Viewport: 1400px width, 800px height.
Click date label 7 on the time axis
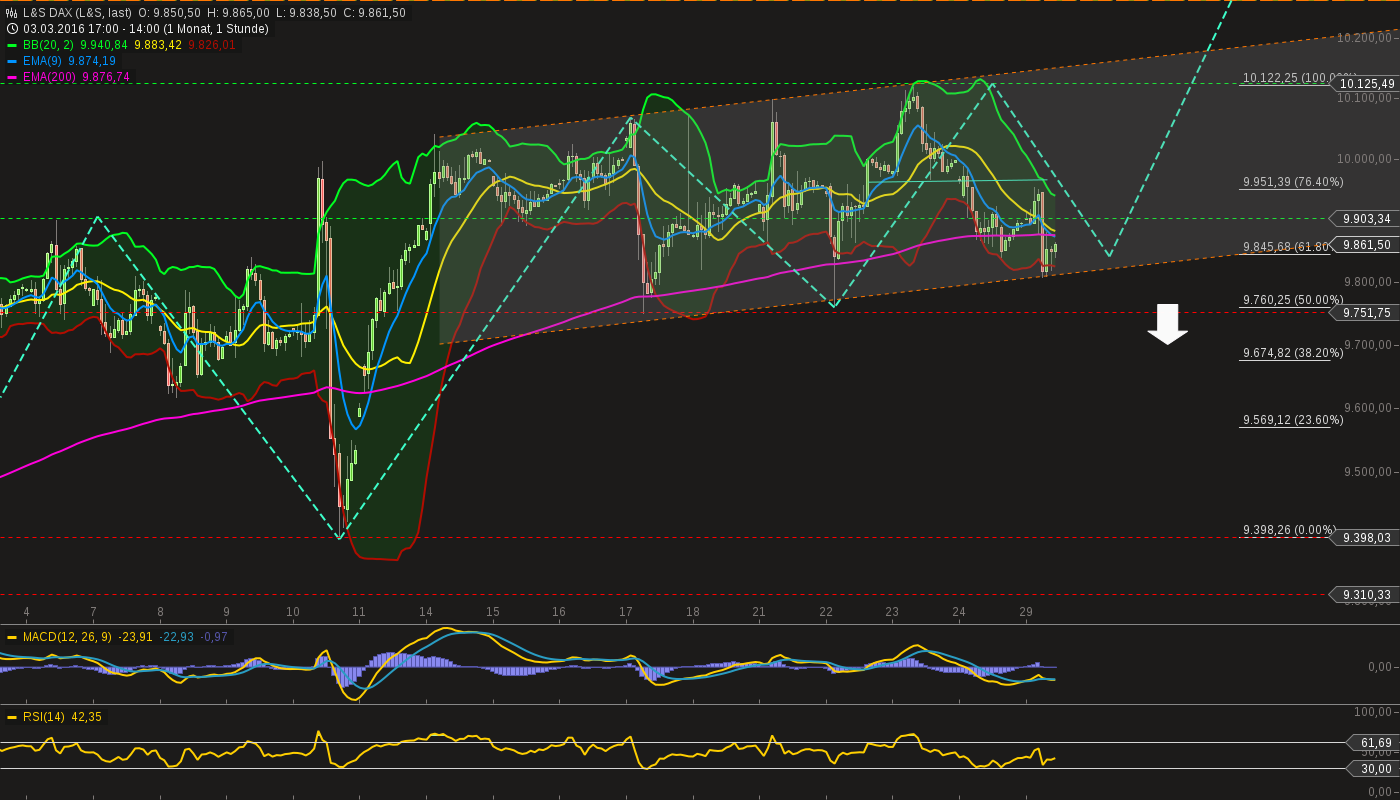tap(93, 612)
